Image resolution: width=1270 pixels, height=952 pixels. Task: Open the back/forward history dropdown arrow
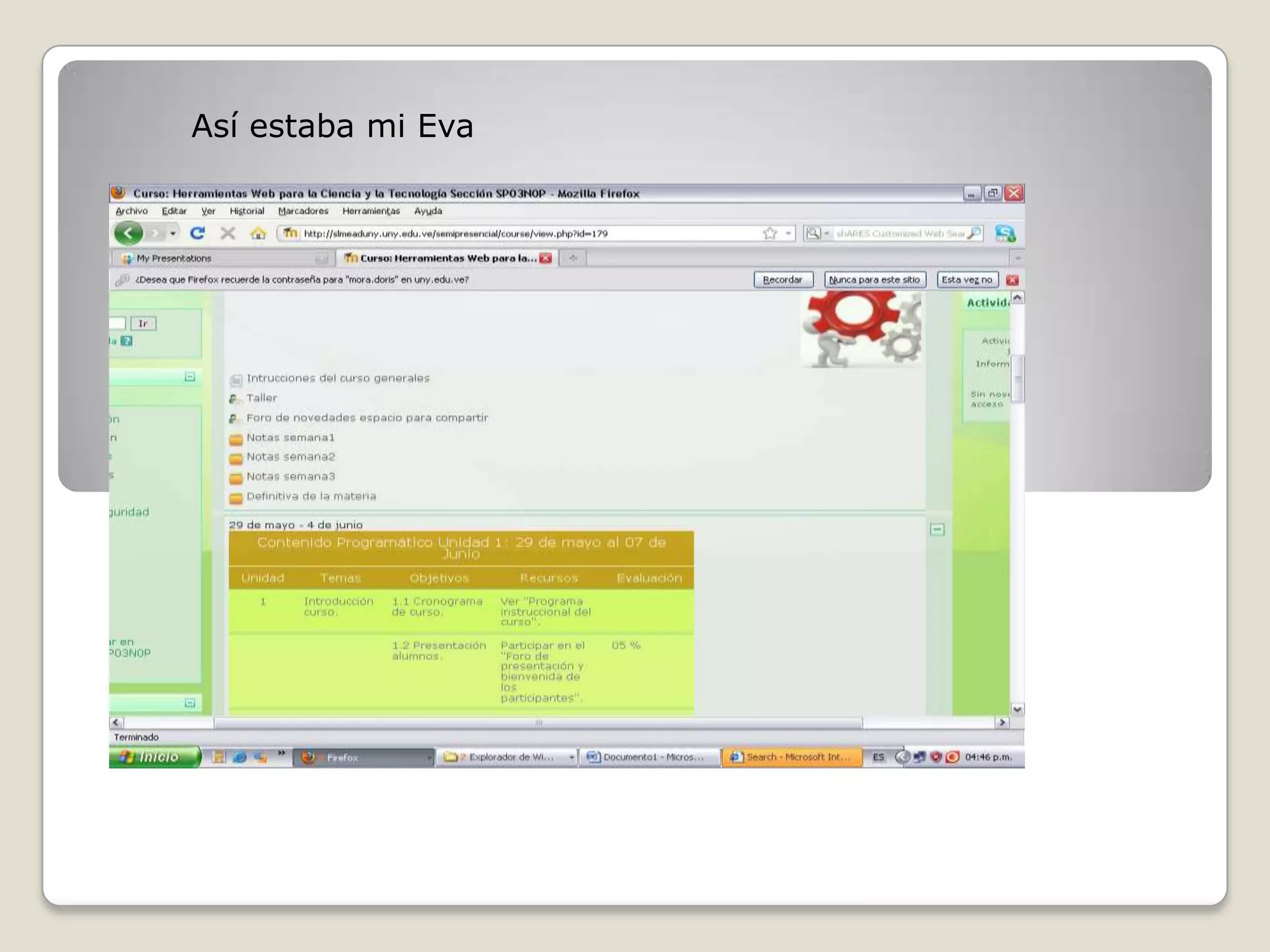173,233
